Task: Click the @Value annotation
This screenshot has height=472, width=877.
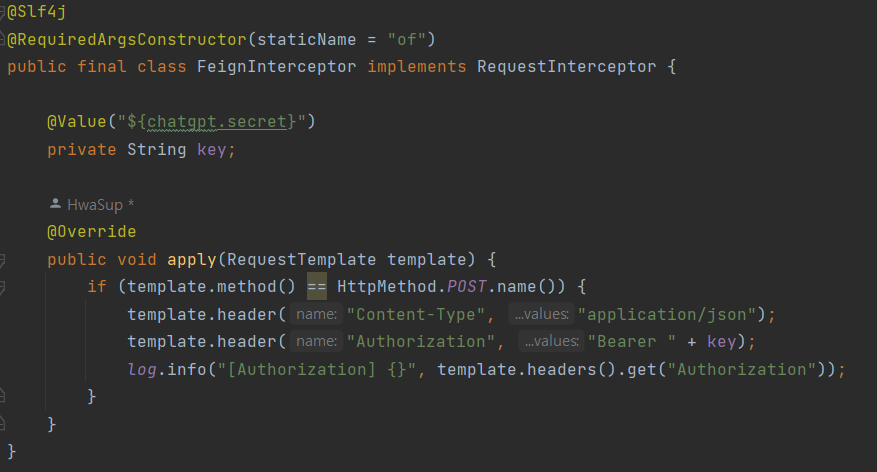Action: coord(77,121)
